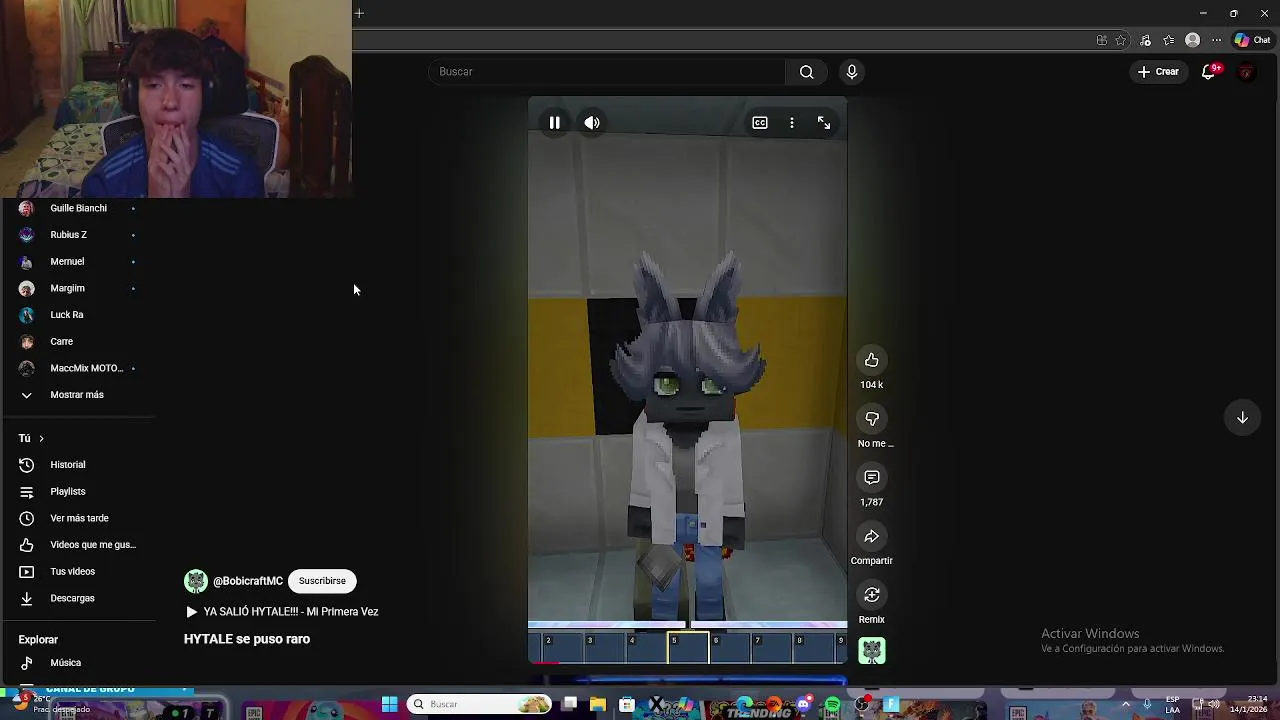This screenshot has height=720, width=1280.
Task: Open the Windows Start menu
Action: click(x=389, y=705)
